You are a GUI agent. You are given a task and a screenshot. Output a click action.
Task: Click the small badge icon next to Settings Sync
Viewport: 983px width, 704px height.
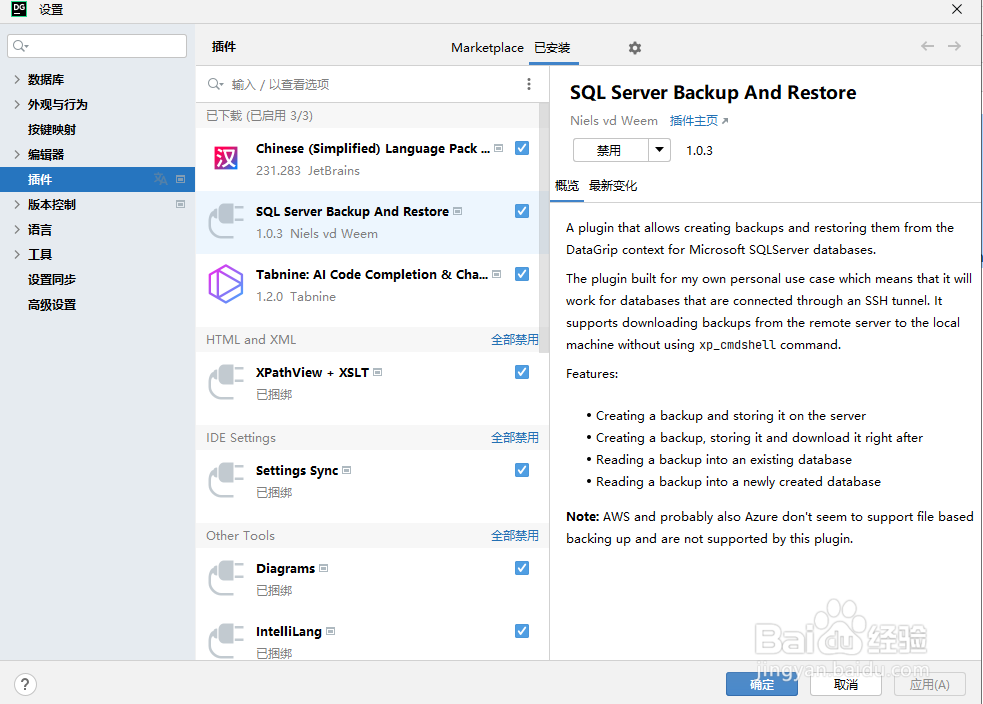[347, 470]
